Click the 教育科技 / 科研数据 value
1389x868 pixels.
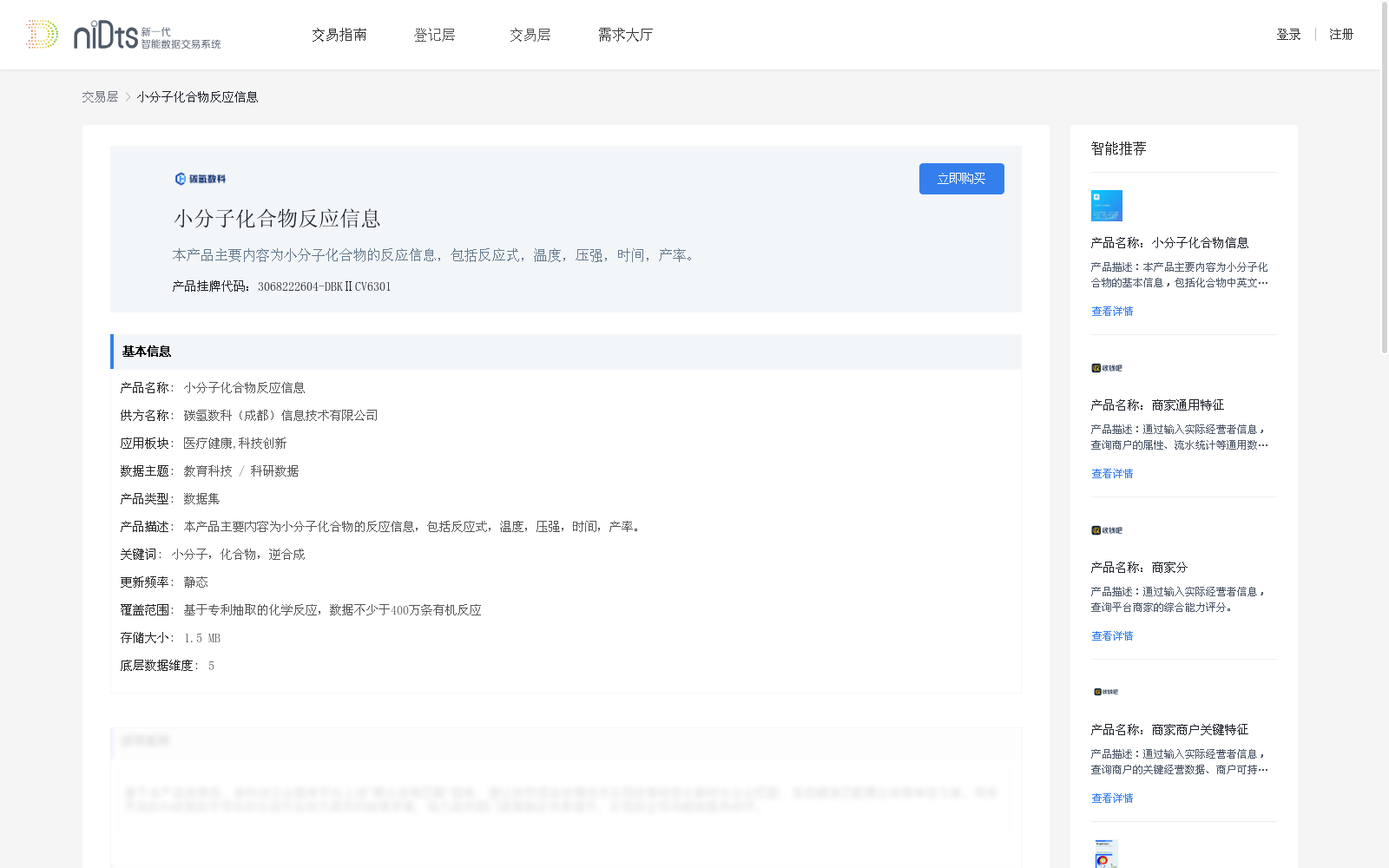[x=240, y=471]
